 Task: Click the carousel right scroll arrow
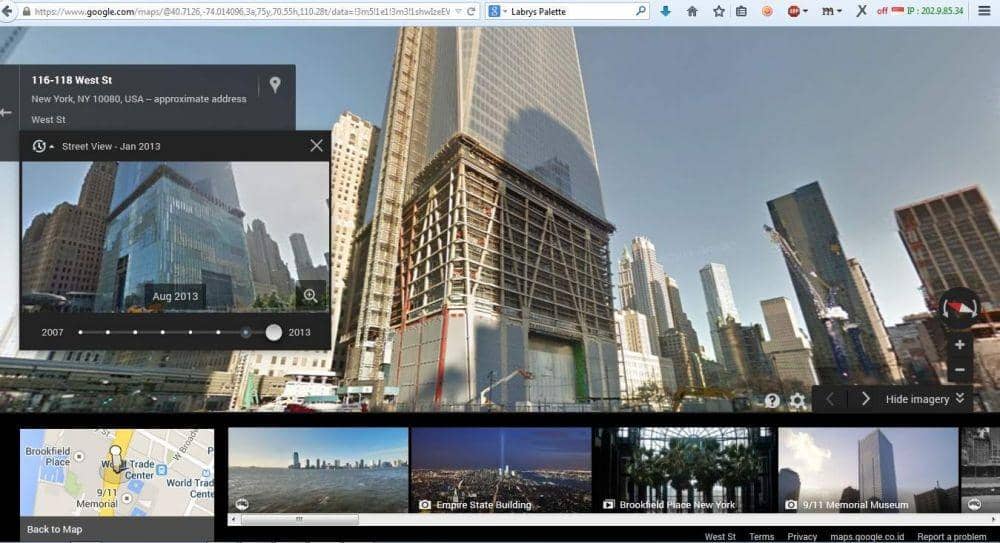994,519
